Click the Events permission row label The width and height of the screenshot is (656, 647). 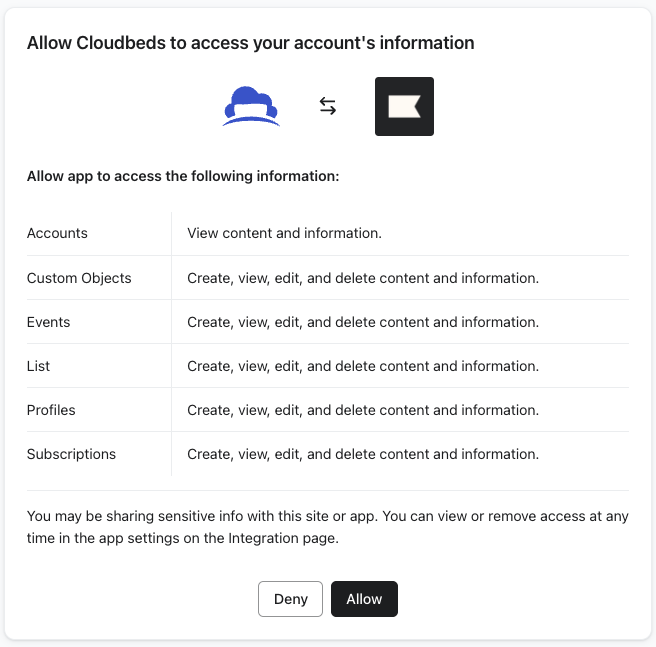click(48, 322)
